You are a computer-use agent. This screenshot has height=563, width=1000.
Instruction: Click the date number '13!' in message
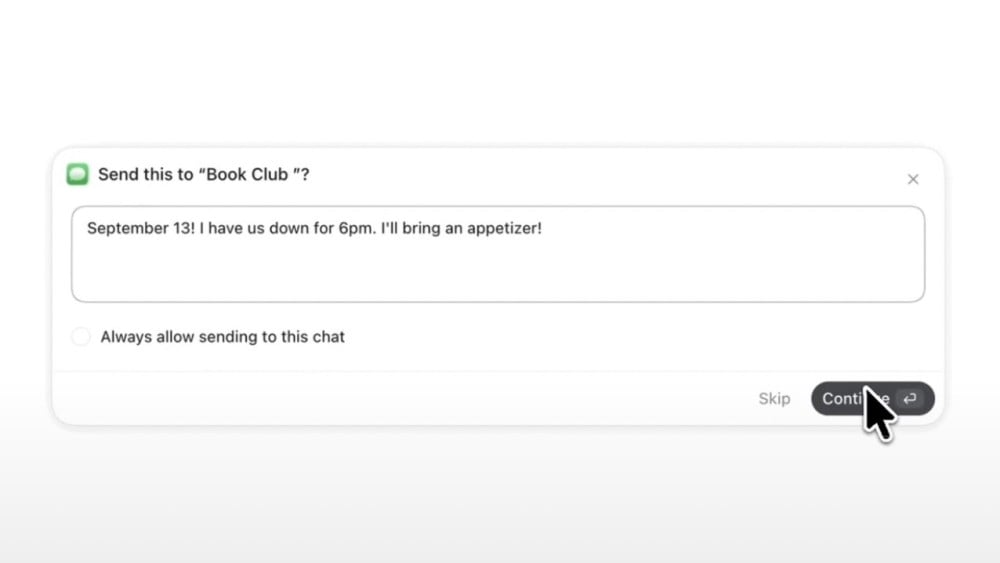(184, 228)
